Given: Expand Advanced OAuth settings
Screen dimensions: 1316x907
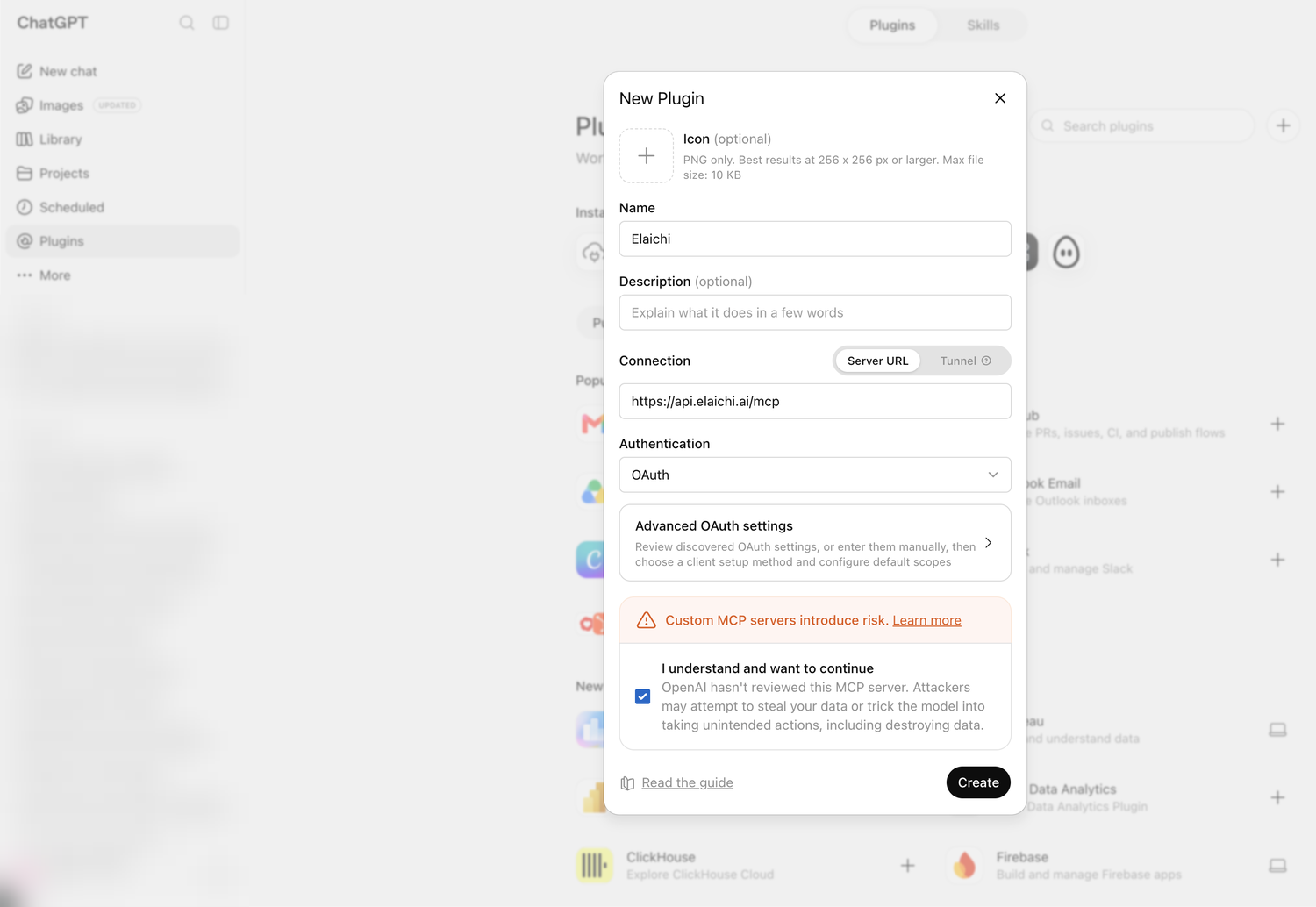Looking at the screenshot, I should pos(815,543).
